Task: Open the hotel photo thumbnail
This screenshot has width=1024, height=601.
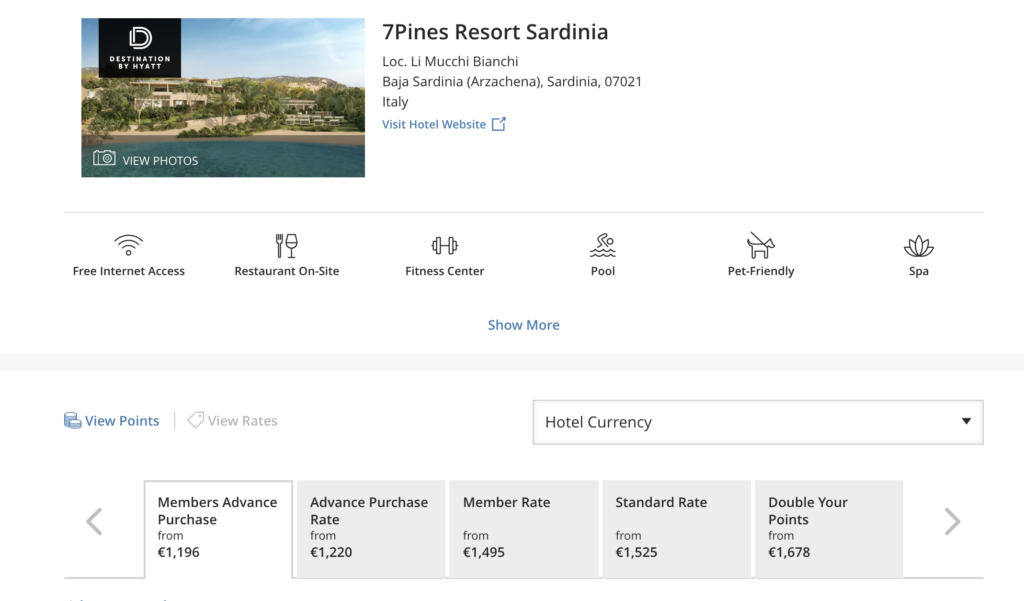Action: pos(223,97)
